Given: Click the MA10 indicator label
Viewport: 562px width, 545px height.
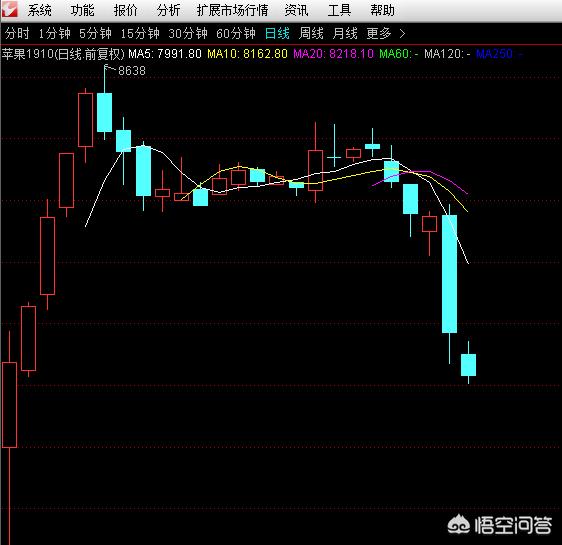Looking at the screenshot, I should click(247, 54).
